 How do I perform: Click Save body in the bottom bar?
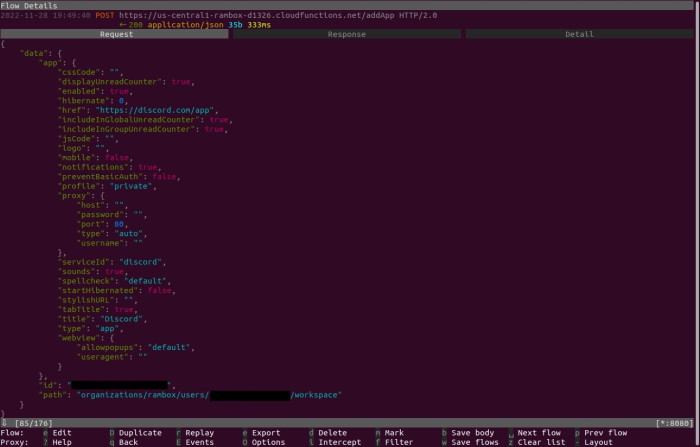475,432
